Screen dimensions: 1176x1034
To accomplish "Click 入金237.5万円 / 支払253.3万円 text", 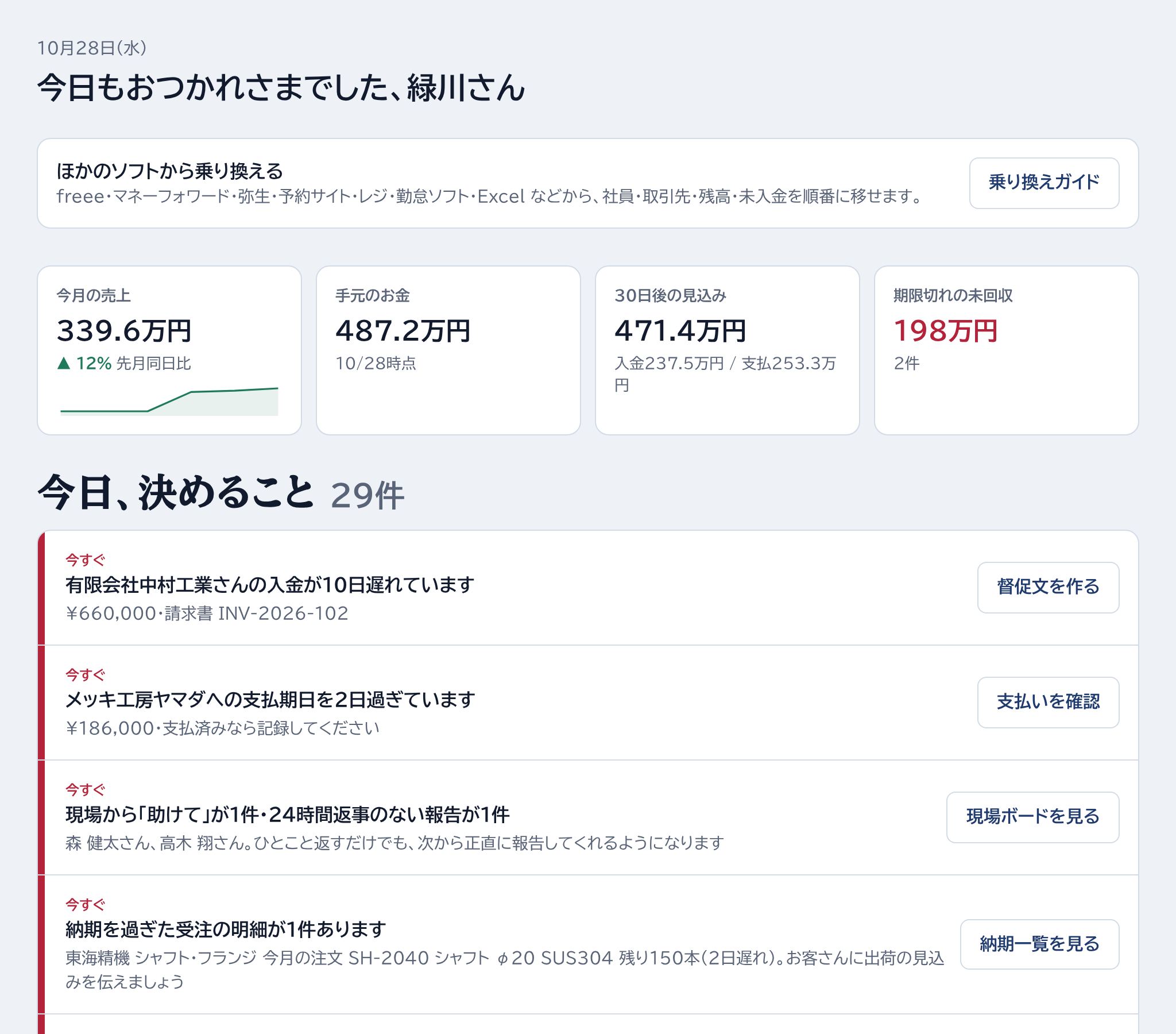I will [x=725, y=373].
